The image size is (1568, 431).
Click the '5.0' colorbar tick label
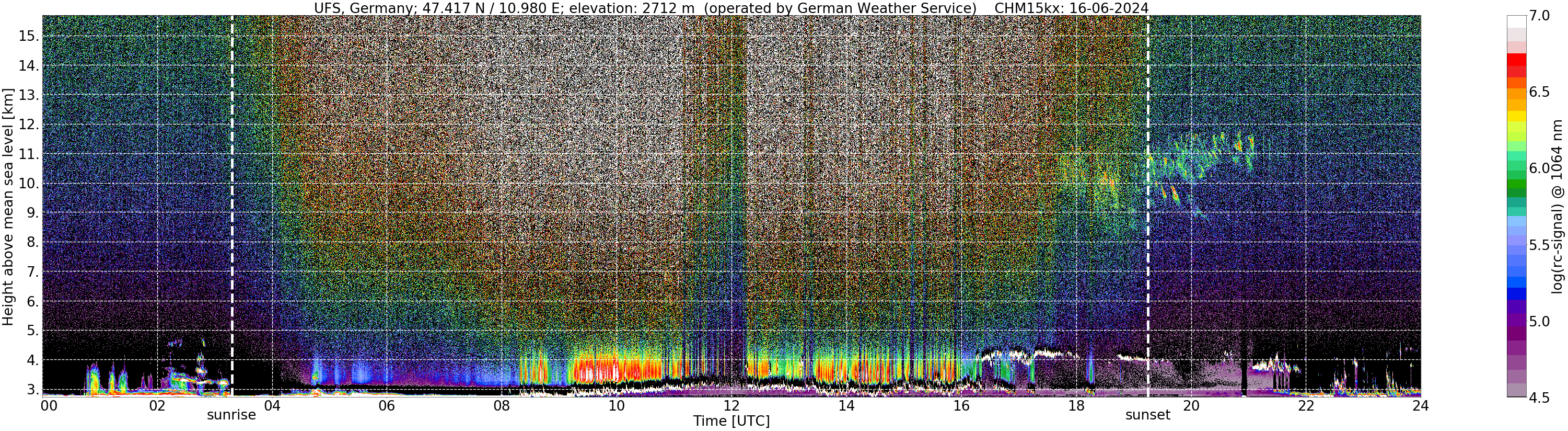[x=1539, y=321]
